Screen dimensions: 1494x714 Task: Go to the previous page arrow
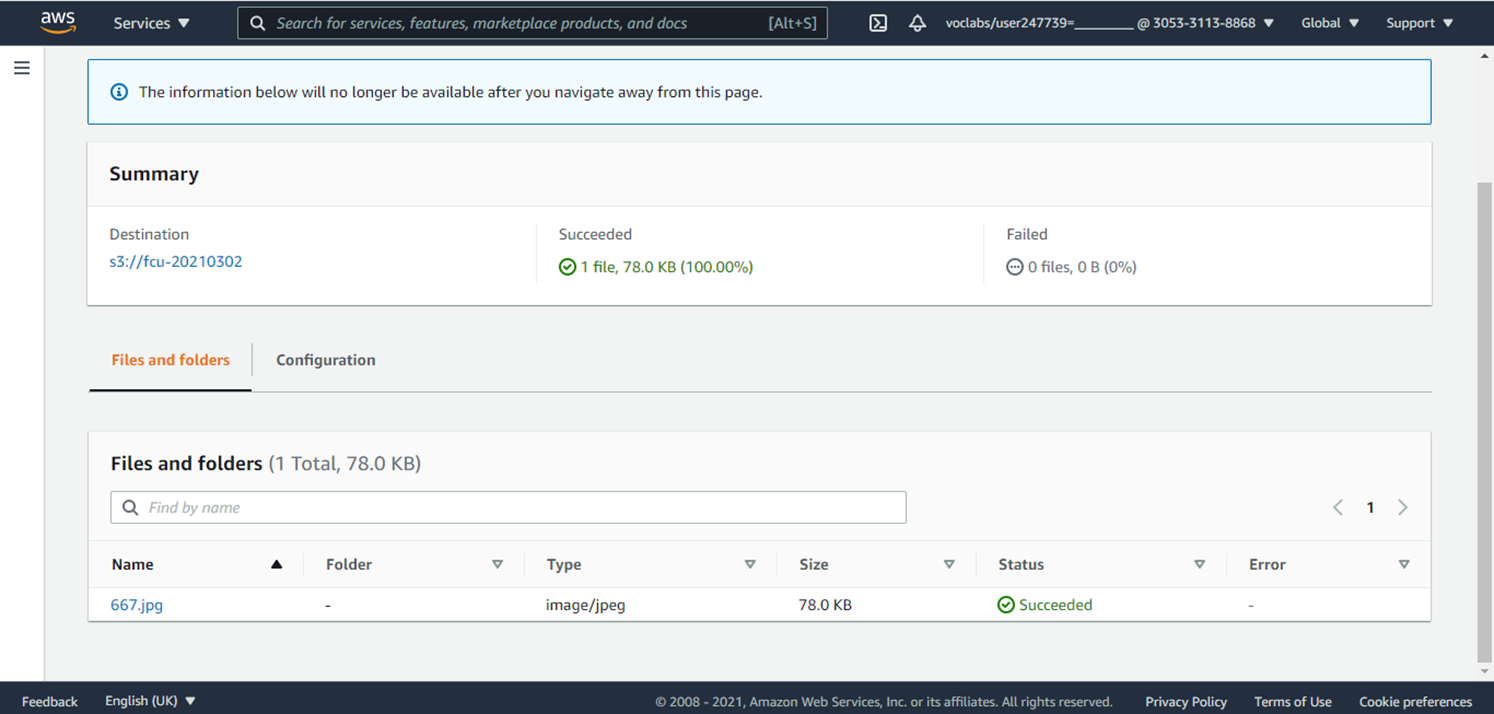pyautogui.click(x=1338, y=507)
